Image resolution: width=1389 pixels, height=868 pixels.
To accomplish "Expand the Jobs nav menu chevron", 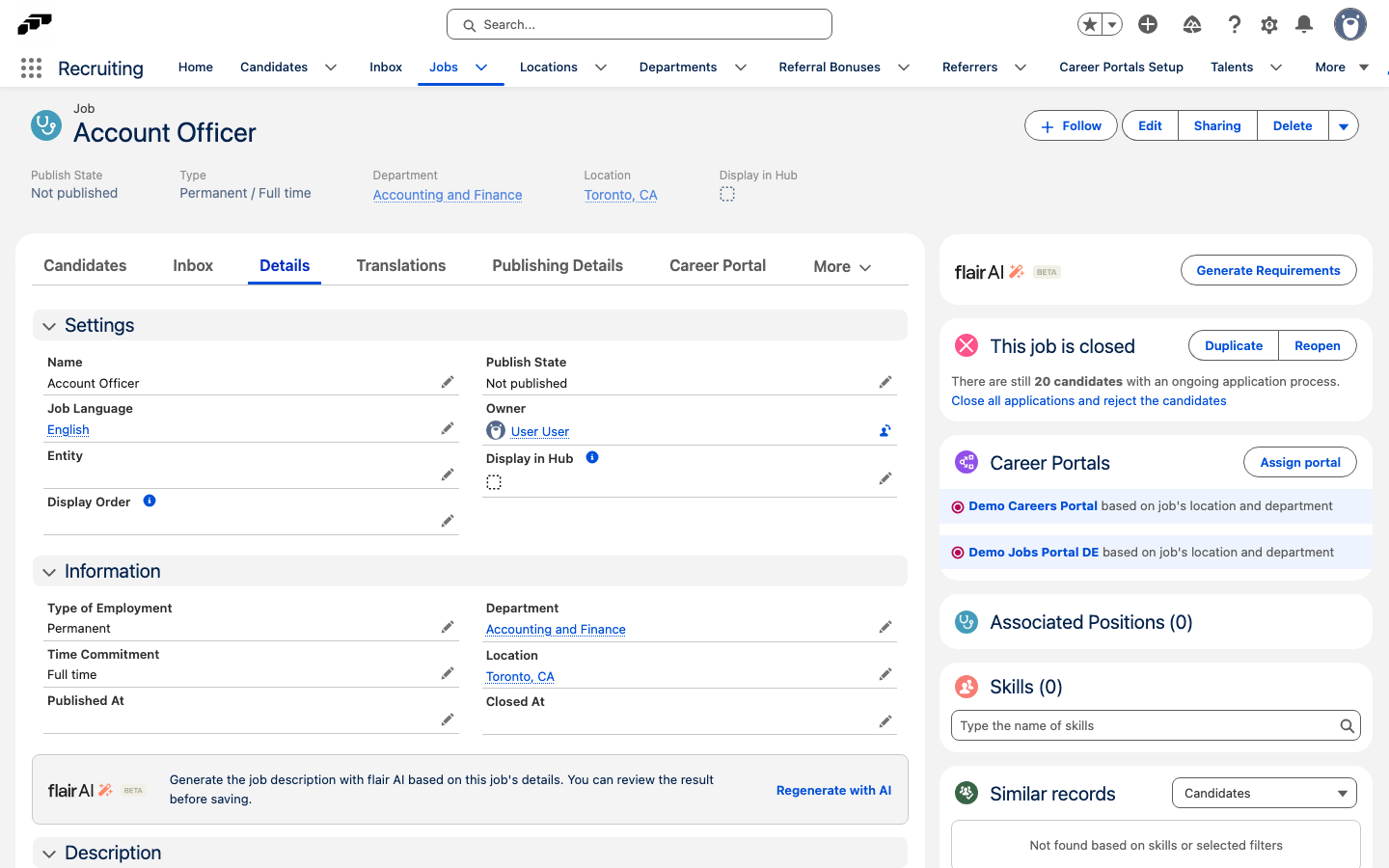I will coord(481,68).
